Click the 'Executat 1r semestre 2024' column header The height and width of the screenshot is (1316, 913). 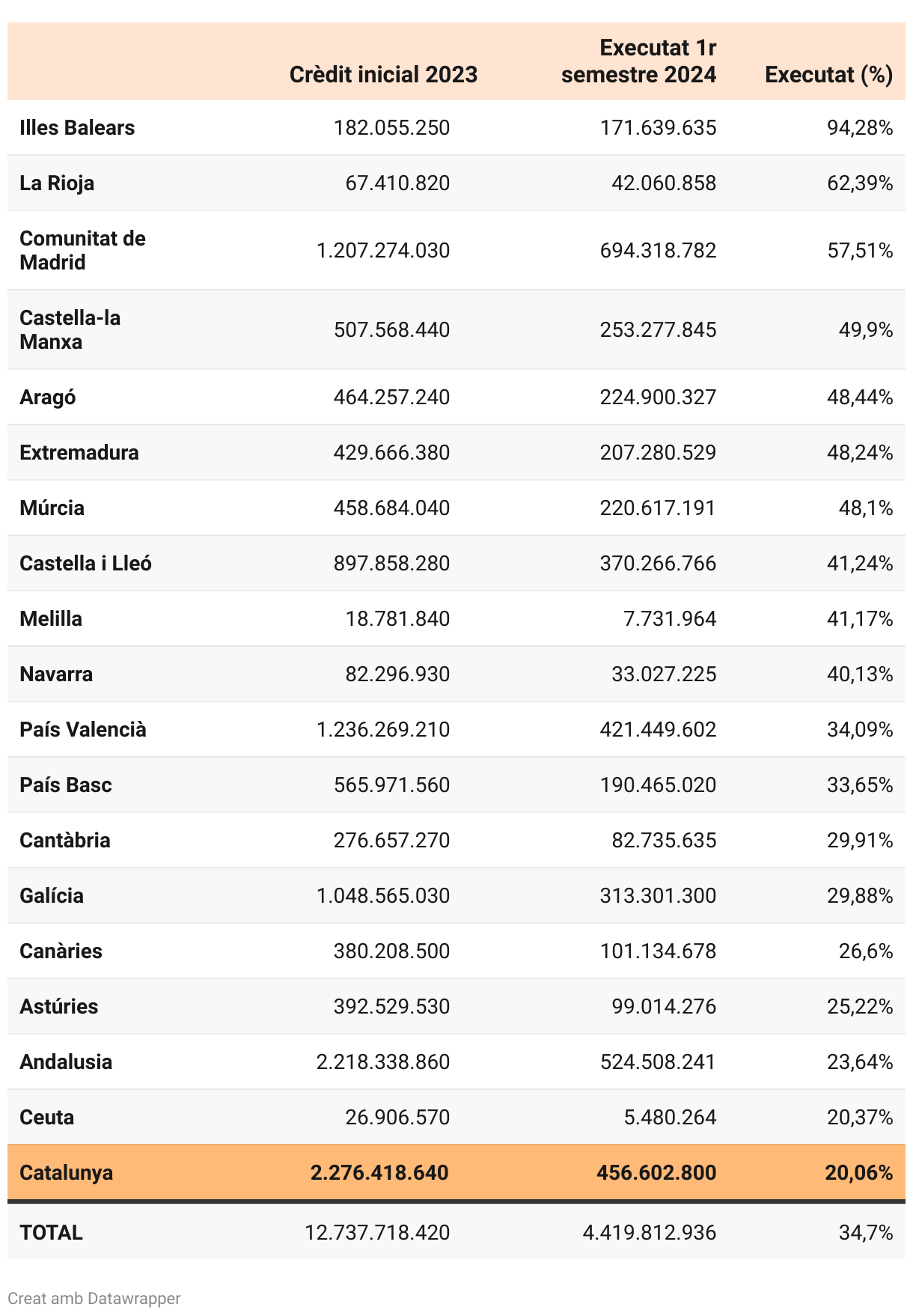pos(638,61)
